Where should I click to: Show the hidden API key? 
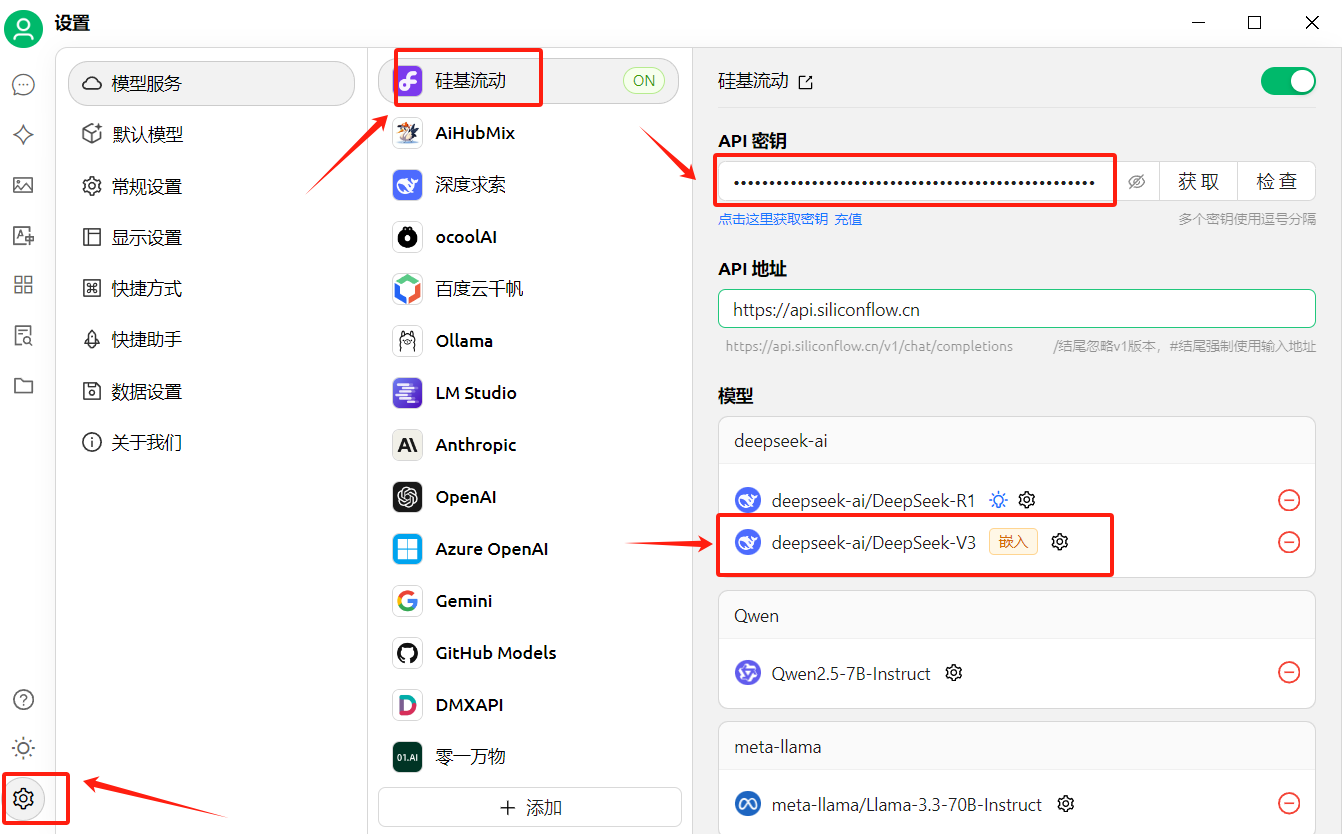coord(1136,182)
